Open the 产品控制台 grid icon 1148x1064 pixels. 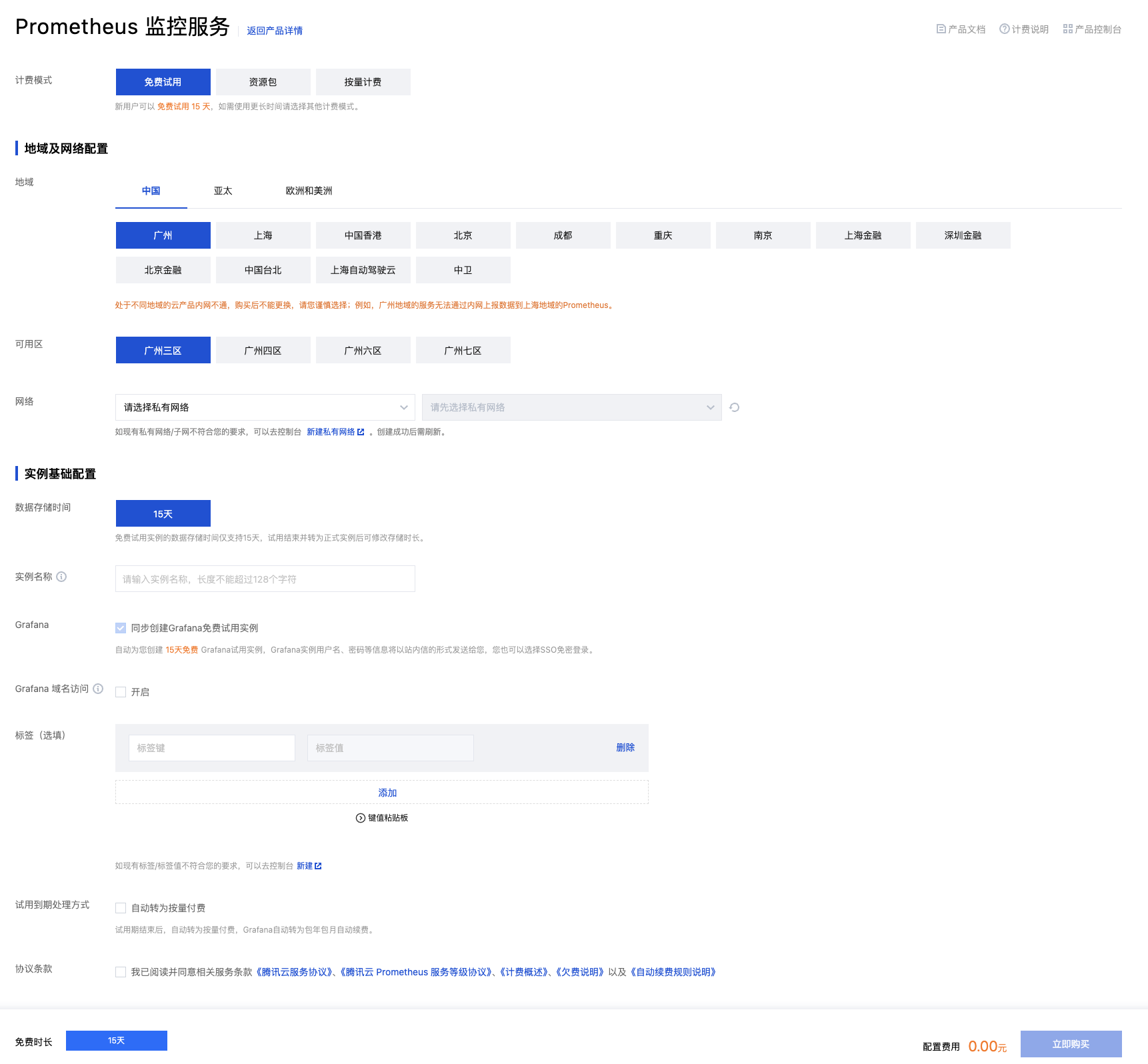pos(1067,29)
